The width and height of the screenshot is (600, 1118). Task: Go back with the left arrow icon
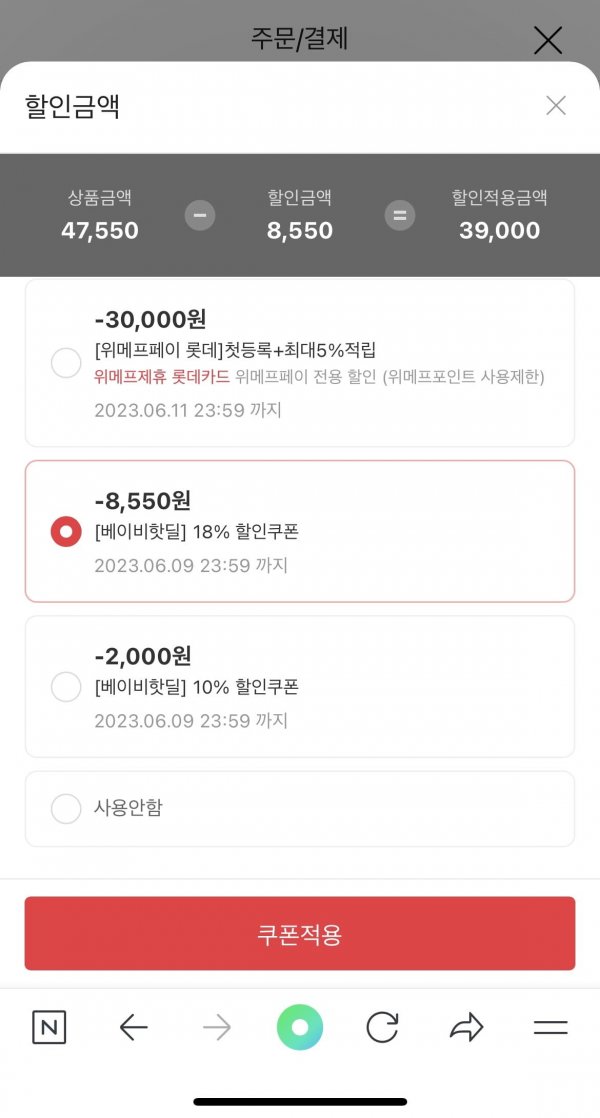point(133,1027)
